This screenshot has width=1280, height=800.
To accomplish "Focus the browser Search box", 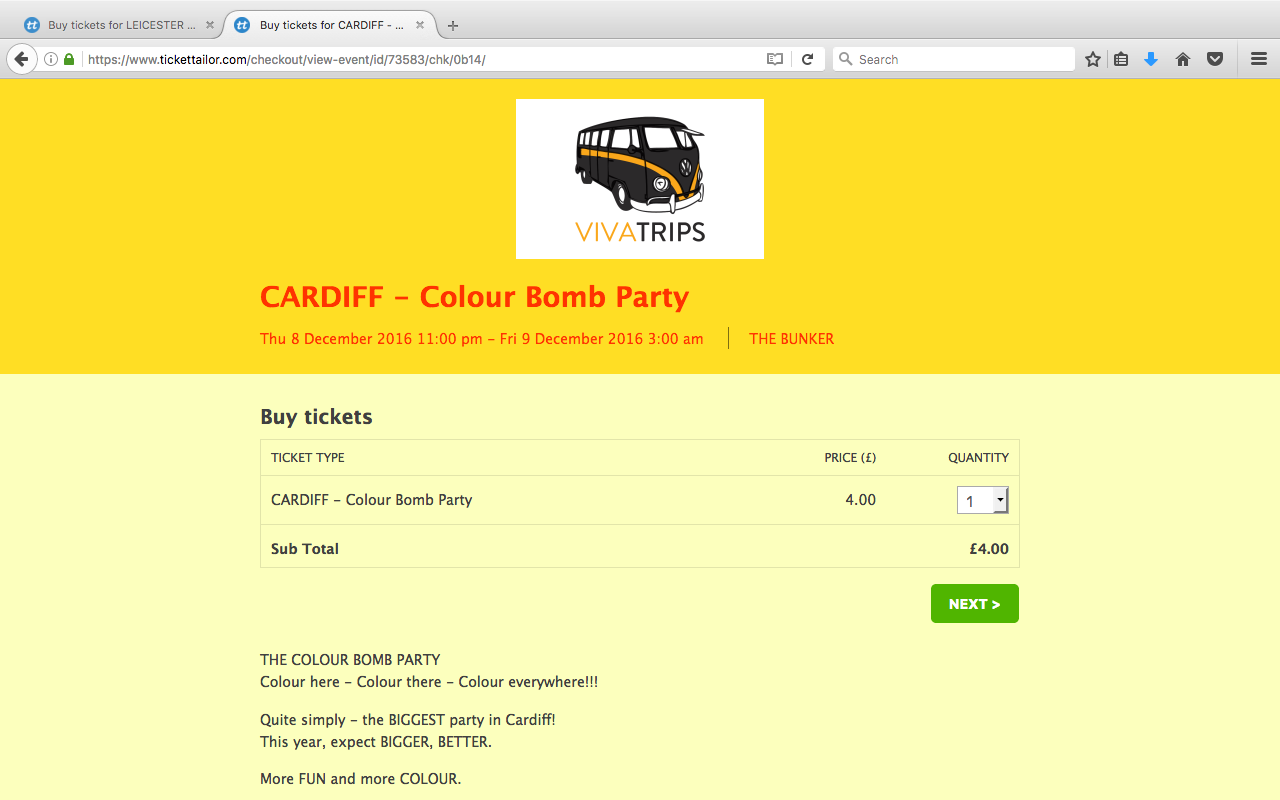I will click(x=954, y=59).
